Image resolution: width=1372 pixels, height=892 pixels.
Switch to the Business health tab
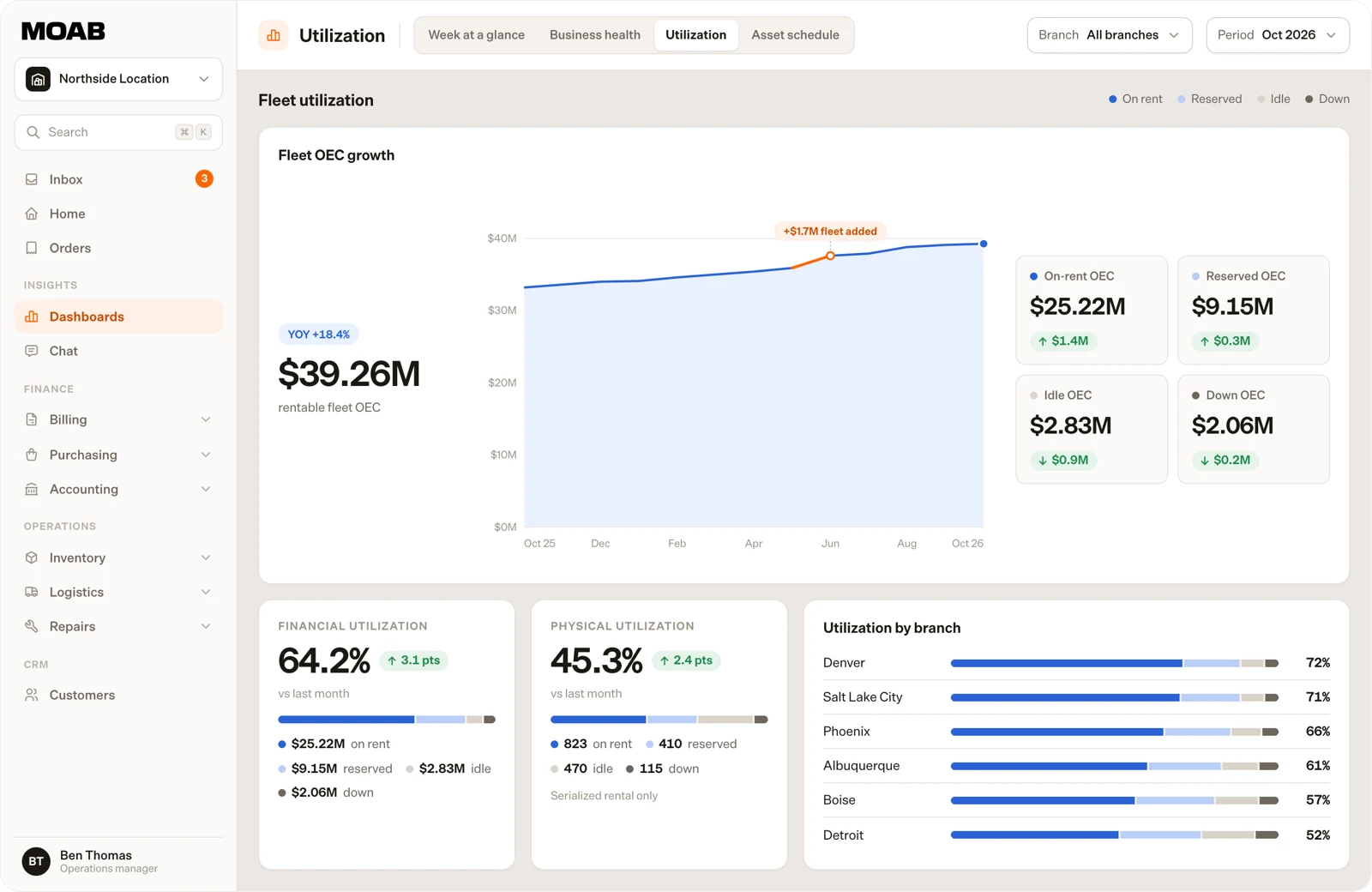[595, 35]
